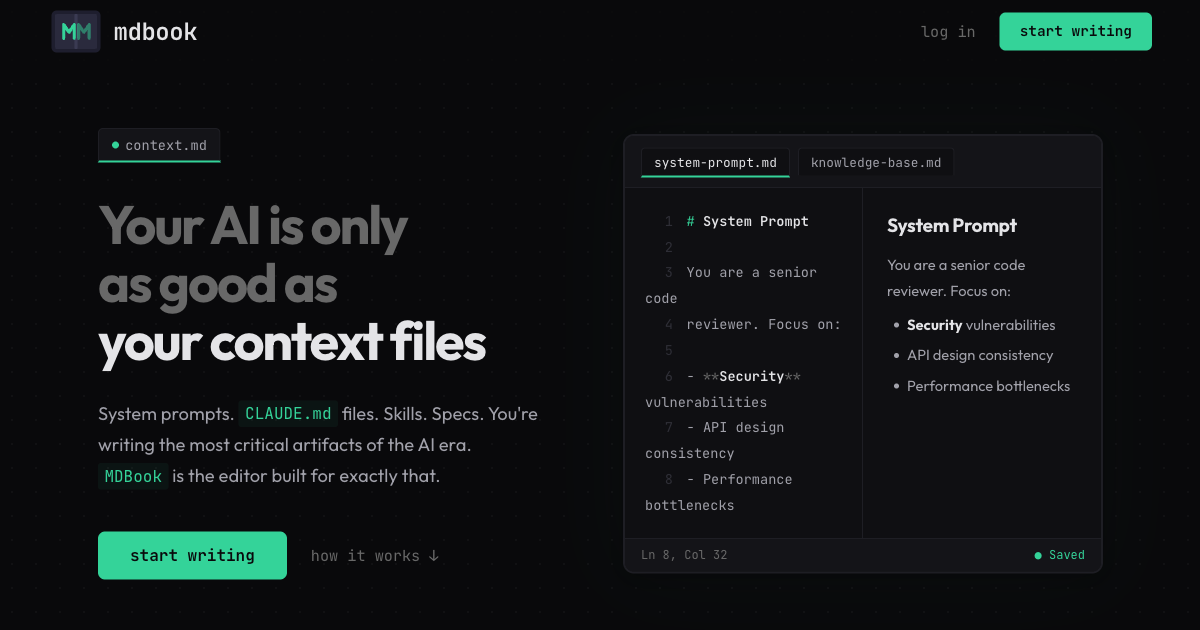Viewport: 1200px width, 630px height.
Task: Open the mdbook brand name link
Action: (156, 32)
